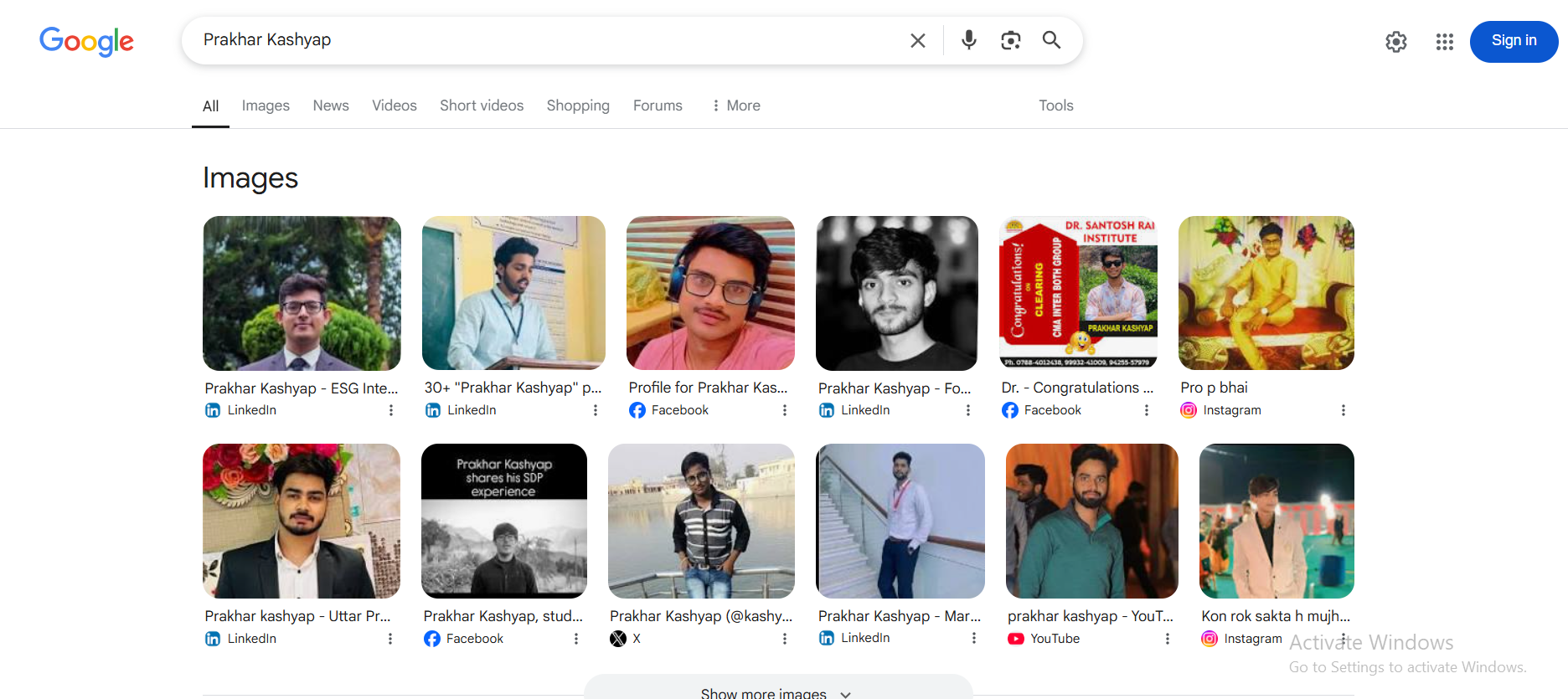Click inside the search input field
This screenshot has height=699, width=1568.
[x=544, y=40]
